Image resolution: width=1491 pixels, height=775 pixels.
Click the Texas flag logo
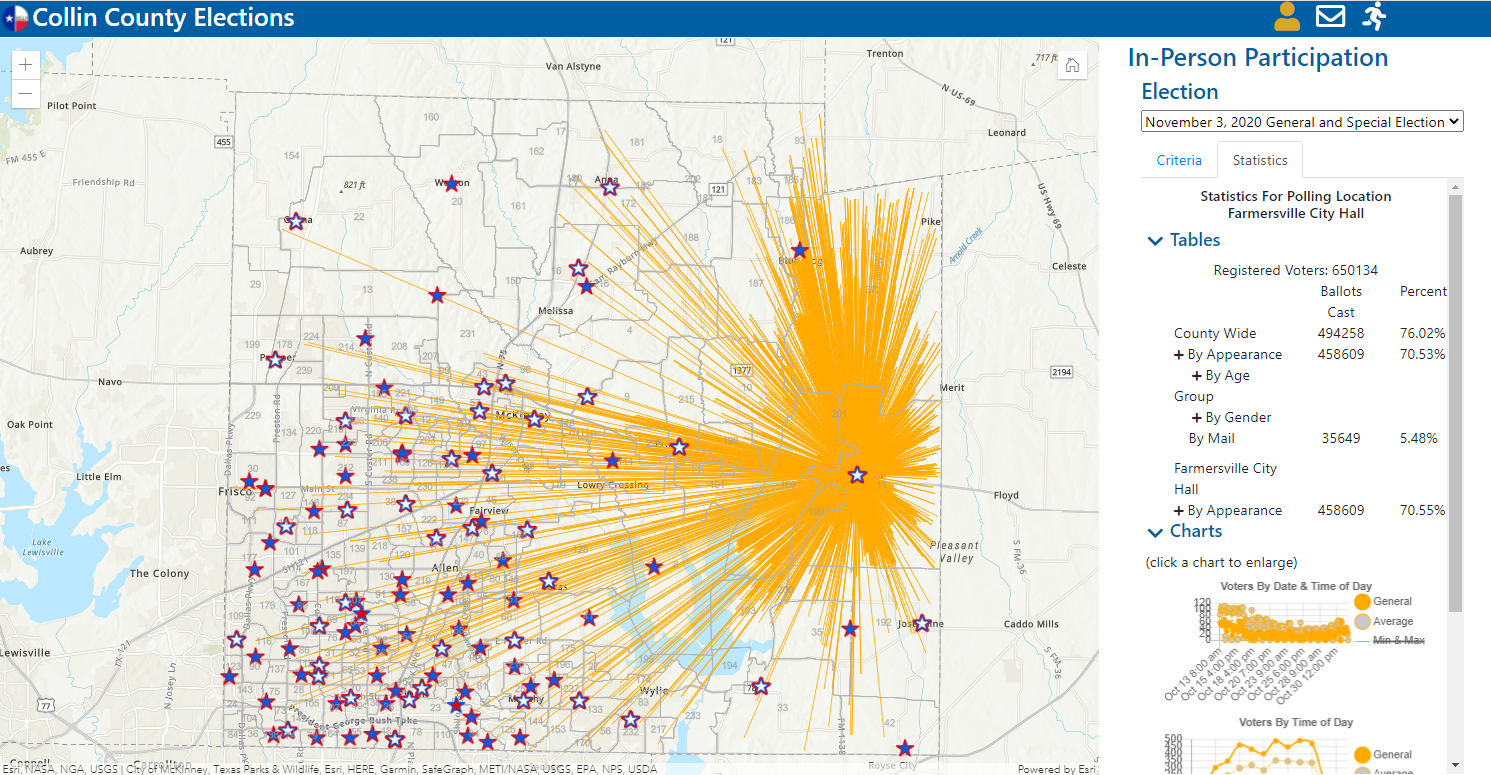(15, 18)
